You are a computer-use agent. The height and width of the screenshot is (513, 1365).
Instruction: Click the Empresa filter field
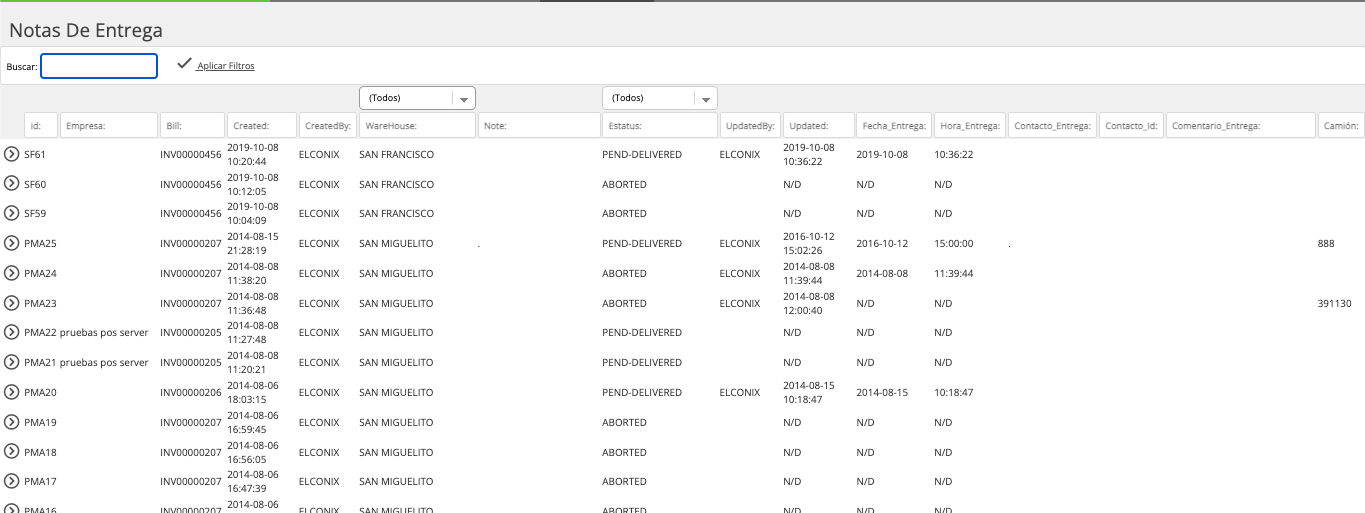pos(109,125)
